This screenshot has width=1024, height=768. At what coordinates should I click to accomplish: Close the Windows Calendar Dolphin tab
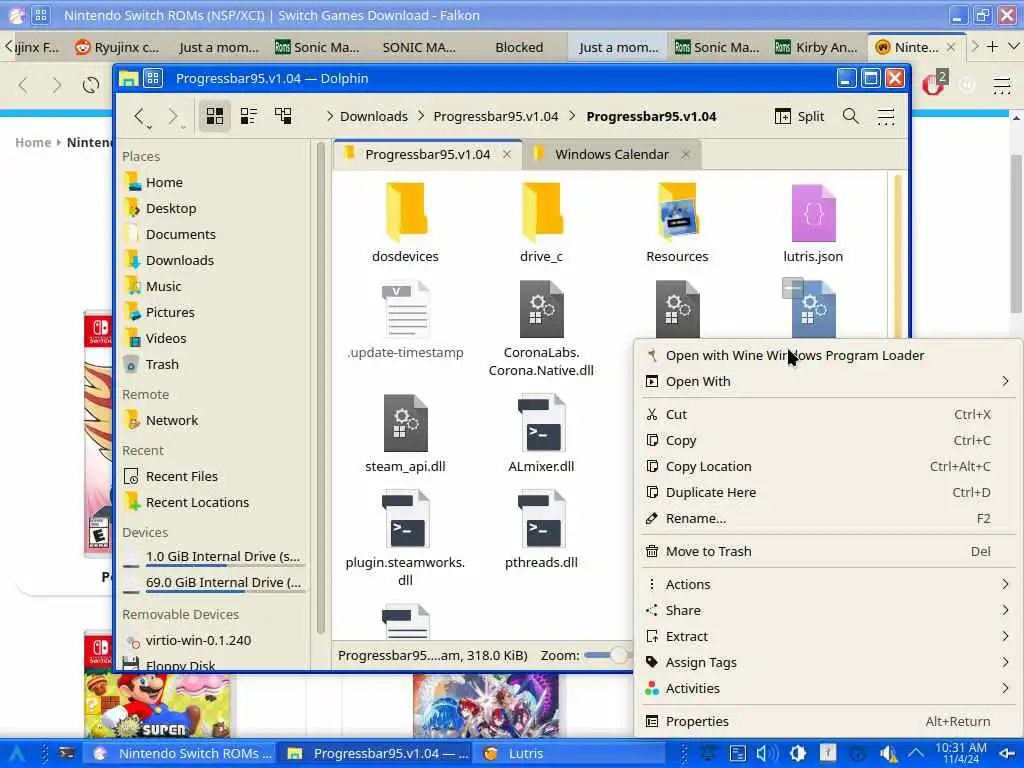[685, 155]
